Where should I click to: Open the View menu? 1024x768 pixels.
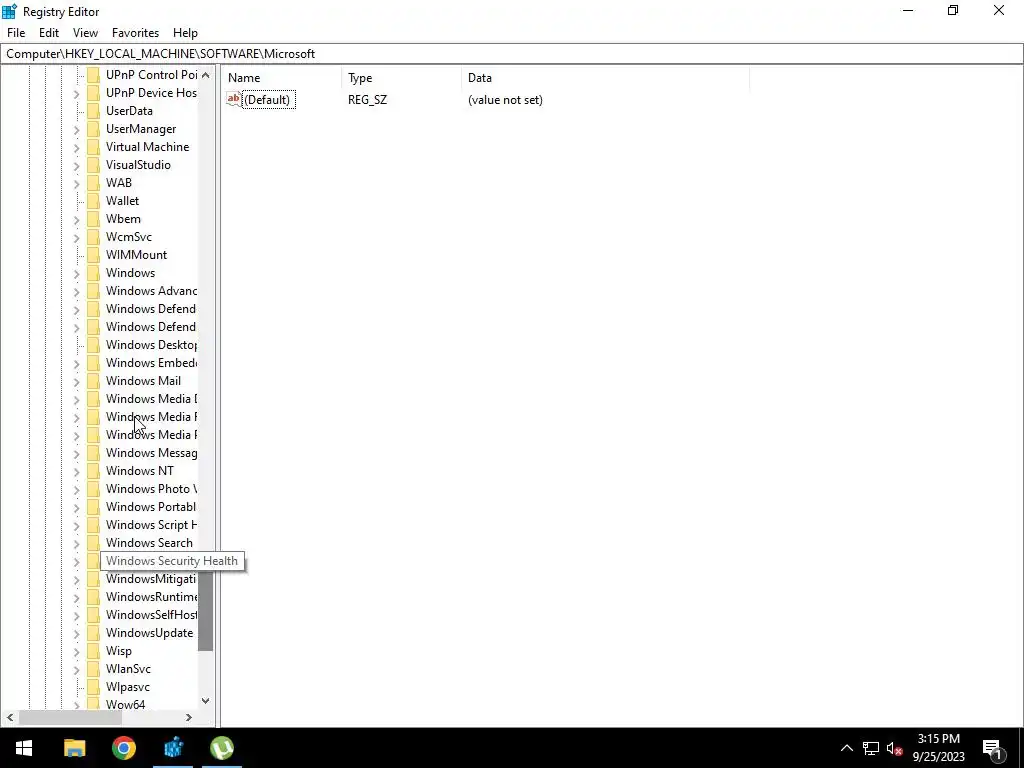(85, 33)
